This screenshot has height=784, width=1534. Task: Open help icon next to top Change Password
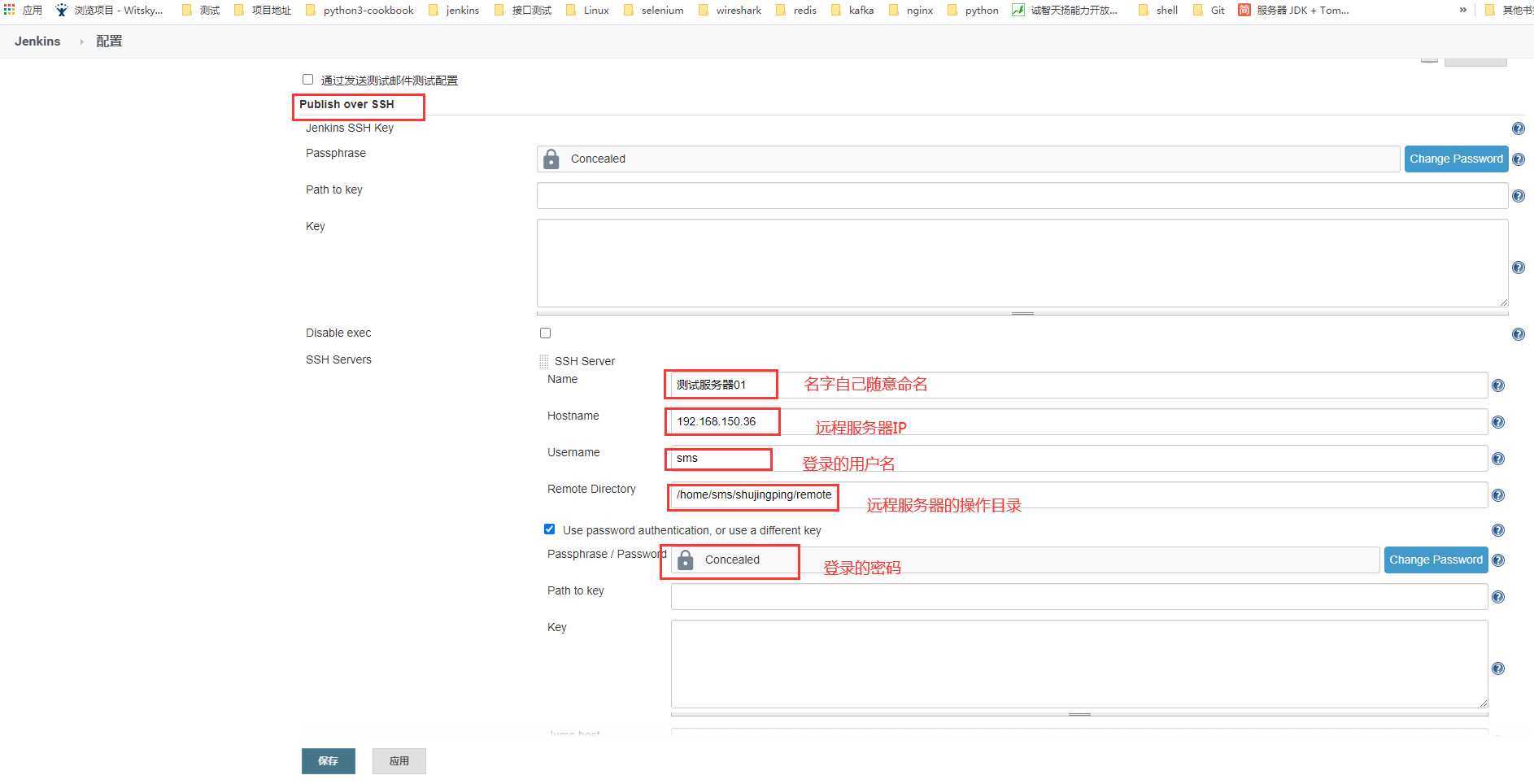(1518, 159)
